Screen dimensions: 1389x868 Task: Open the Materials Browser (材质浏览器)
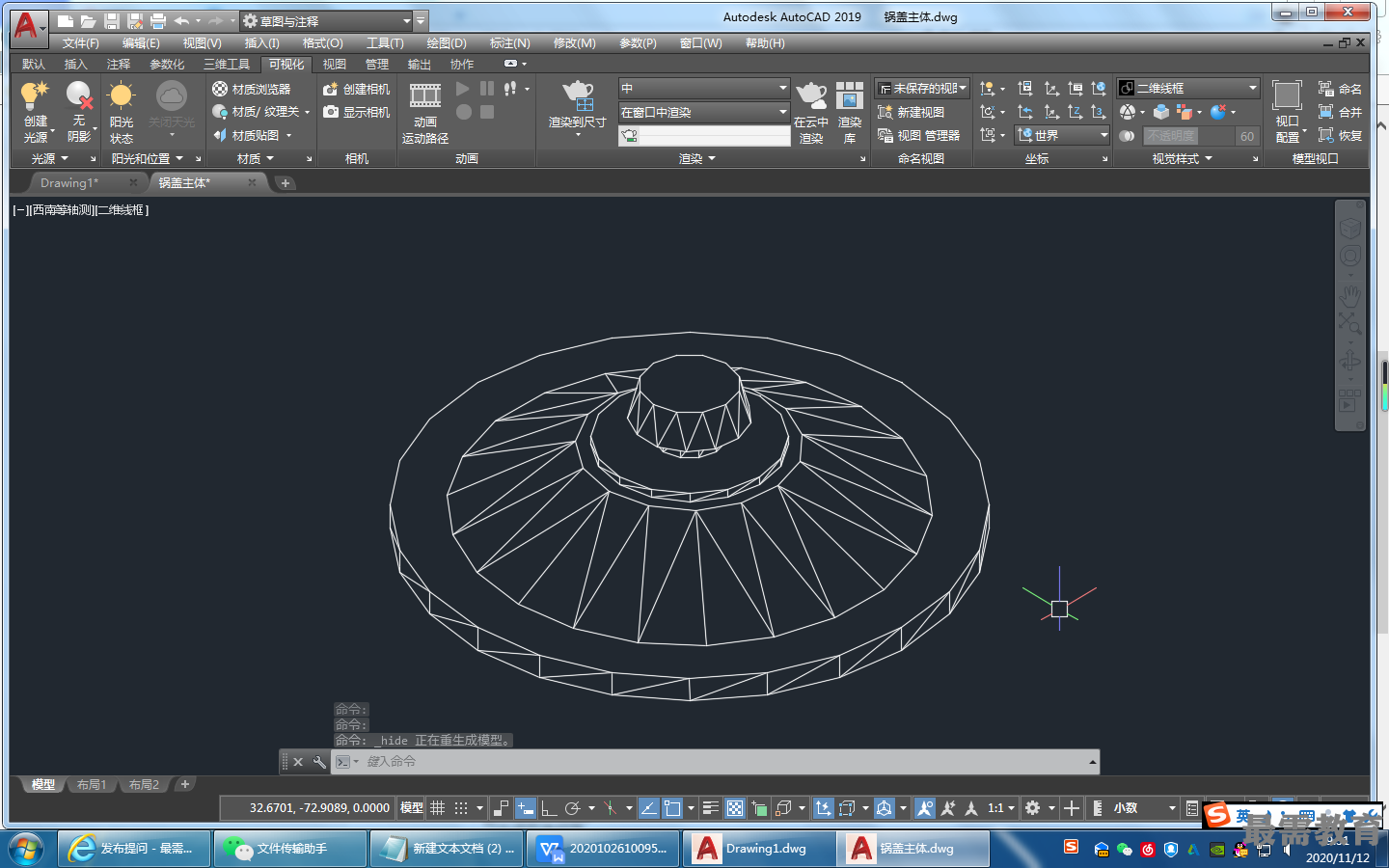click(x=251, y=89)
